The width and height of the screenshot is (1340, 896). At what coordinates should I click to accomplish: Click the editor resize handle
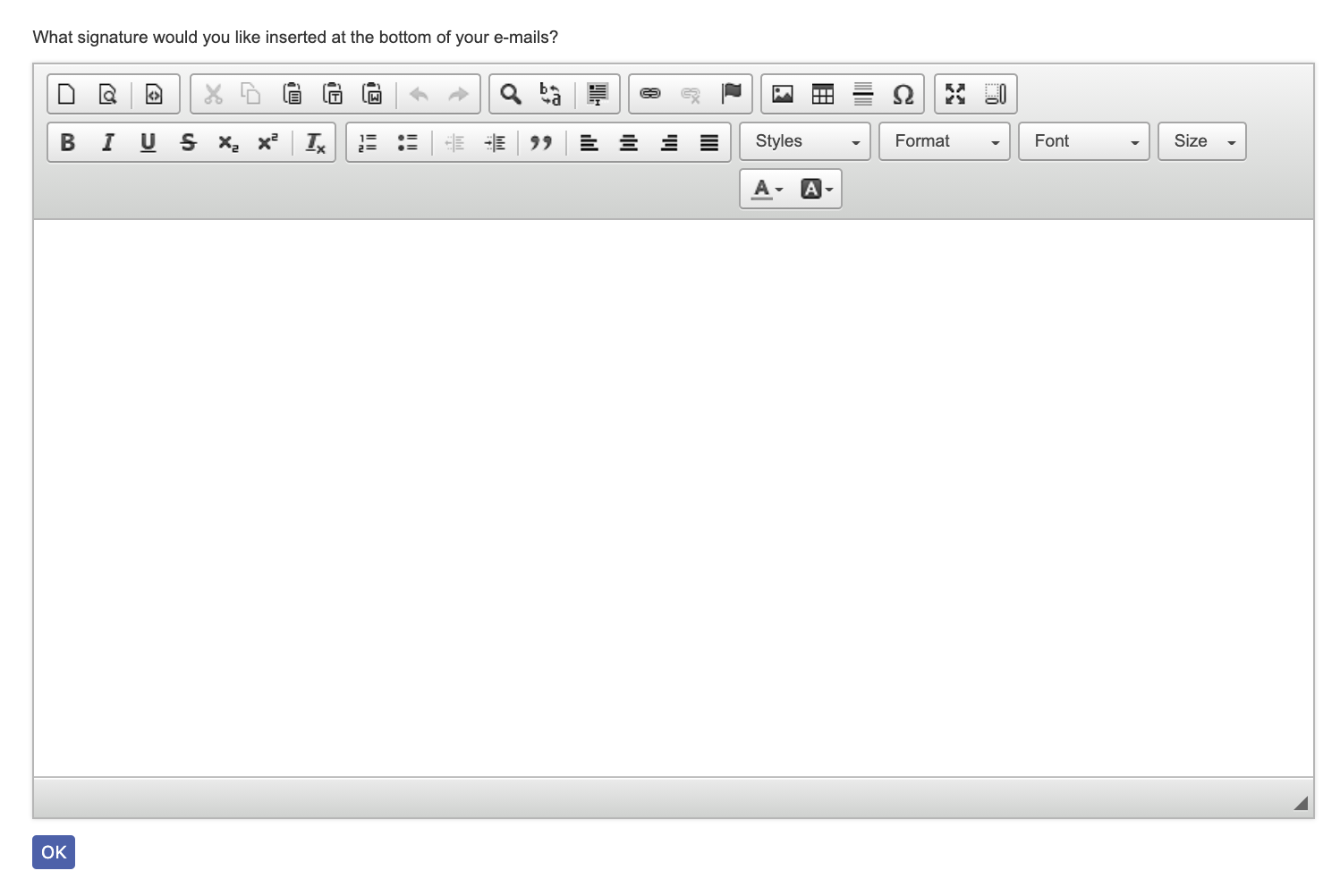1301,803
